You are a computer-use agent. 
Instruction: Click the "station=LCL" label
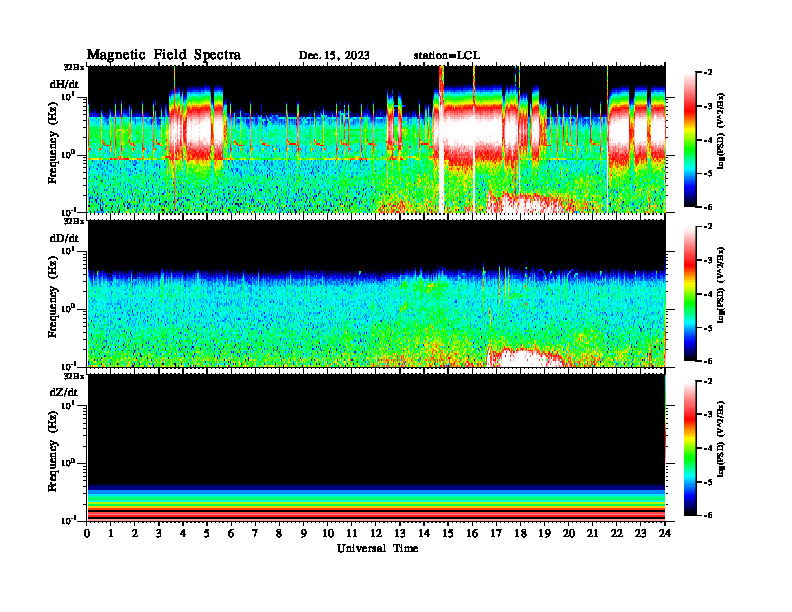pyautogui.click(x=447, y=56)
